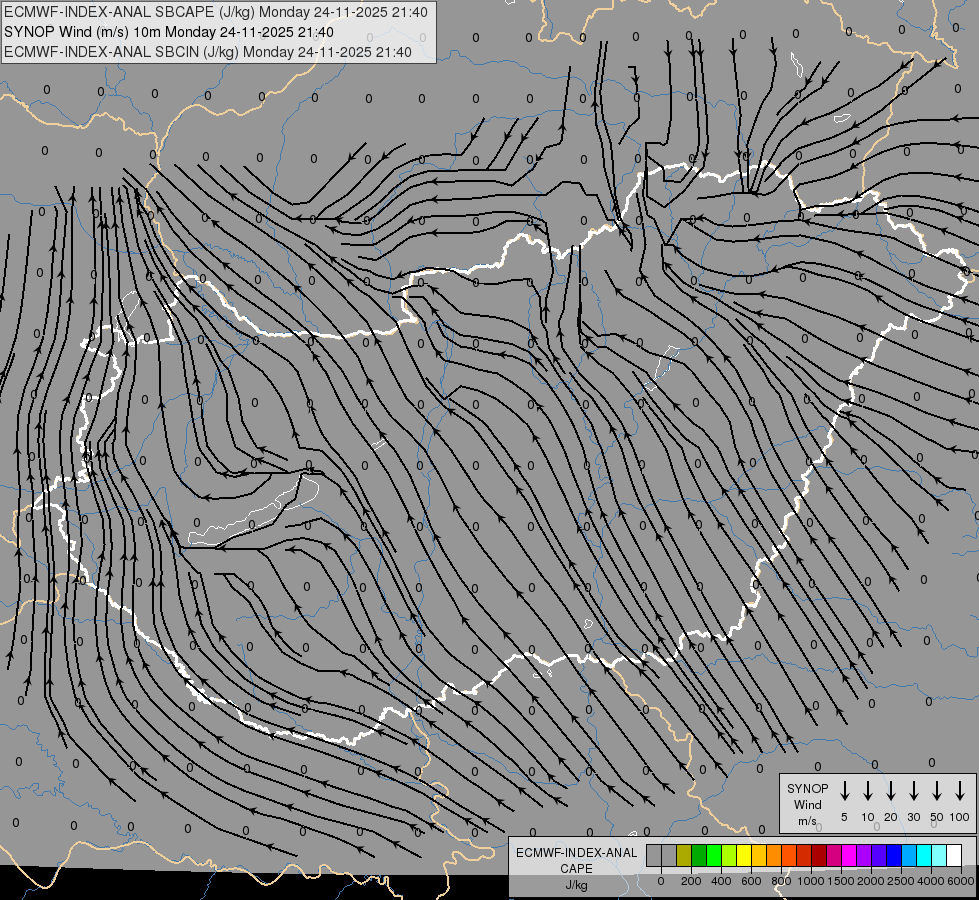Image resolution: width=979 pixels, height=900 pixels.
Task: Pick the cyan CAPE legend swatch
Action: 924,855
